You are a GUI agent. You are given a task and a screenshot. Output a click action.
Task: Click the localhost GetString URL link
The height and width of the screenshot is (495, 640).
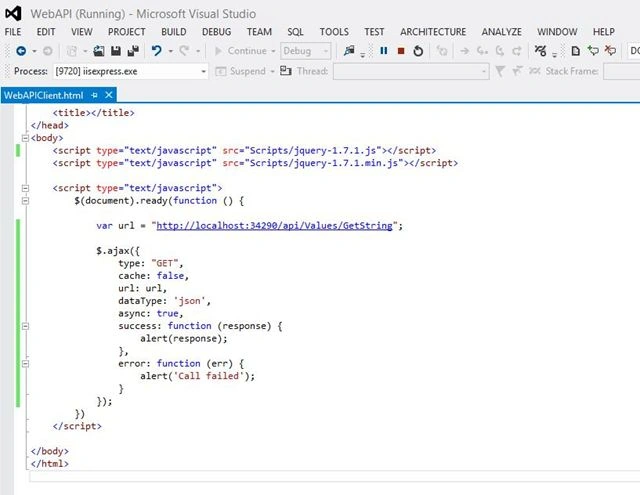click(x=274, y=226)
